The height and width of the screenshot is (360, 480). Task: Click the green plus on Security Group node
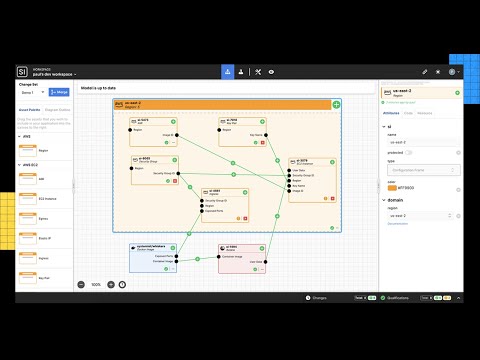point(174,160)
